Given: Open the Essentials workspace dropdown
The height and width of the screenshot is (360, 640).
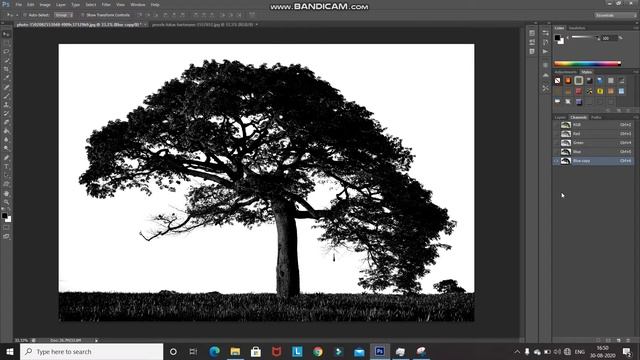Looking at the screenshot, I should pyautogui.click(x=615, y=15).
